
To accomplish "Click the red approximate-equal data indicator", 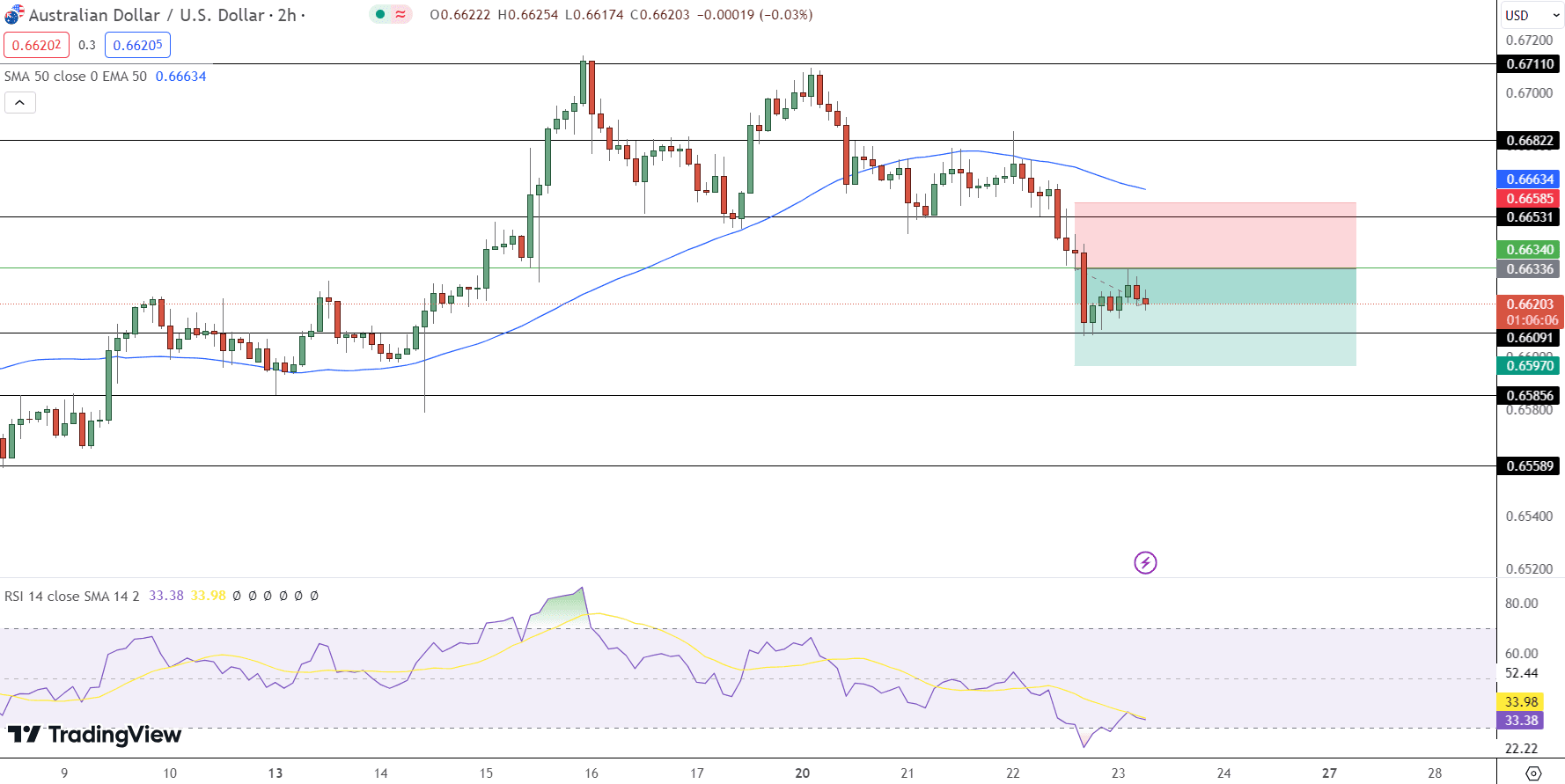I will pos(400,14).
